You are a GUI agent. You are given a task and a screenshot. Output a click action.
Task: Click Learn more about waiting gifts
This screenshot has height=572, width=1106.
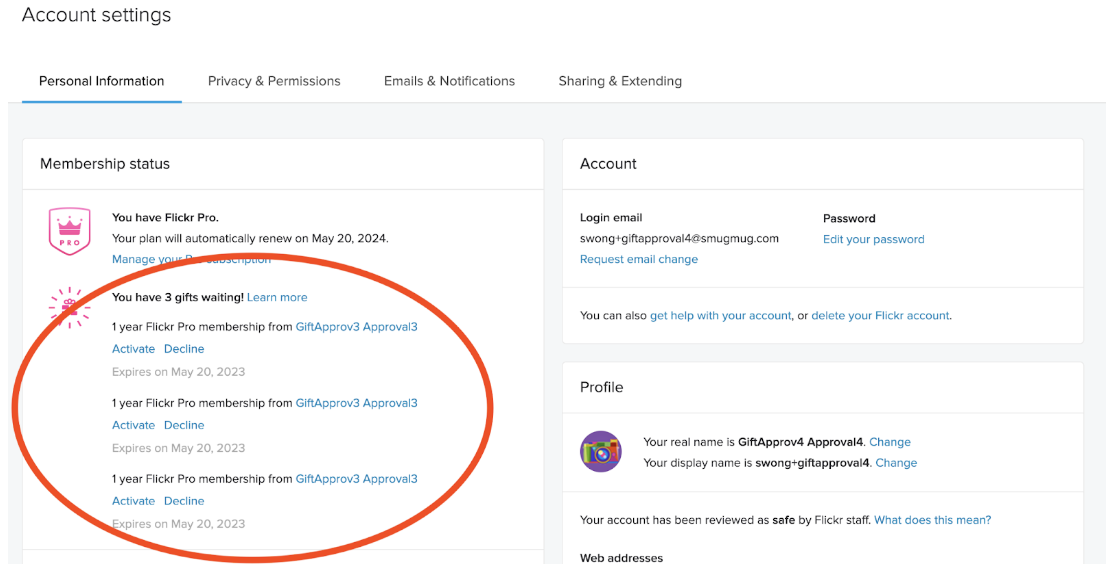(x=277, y=298)
